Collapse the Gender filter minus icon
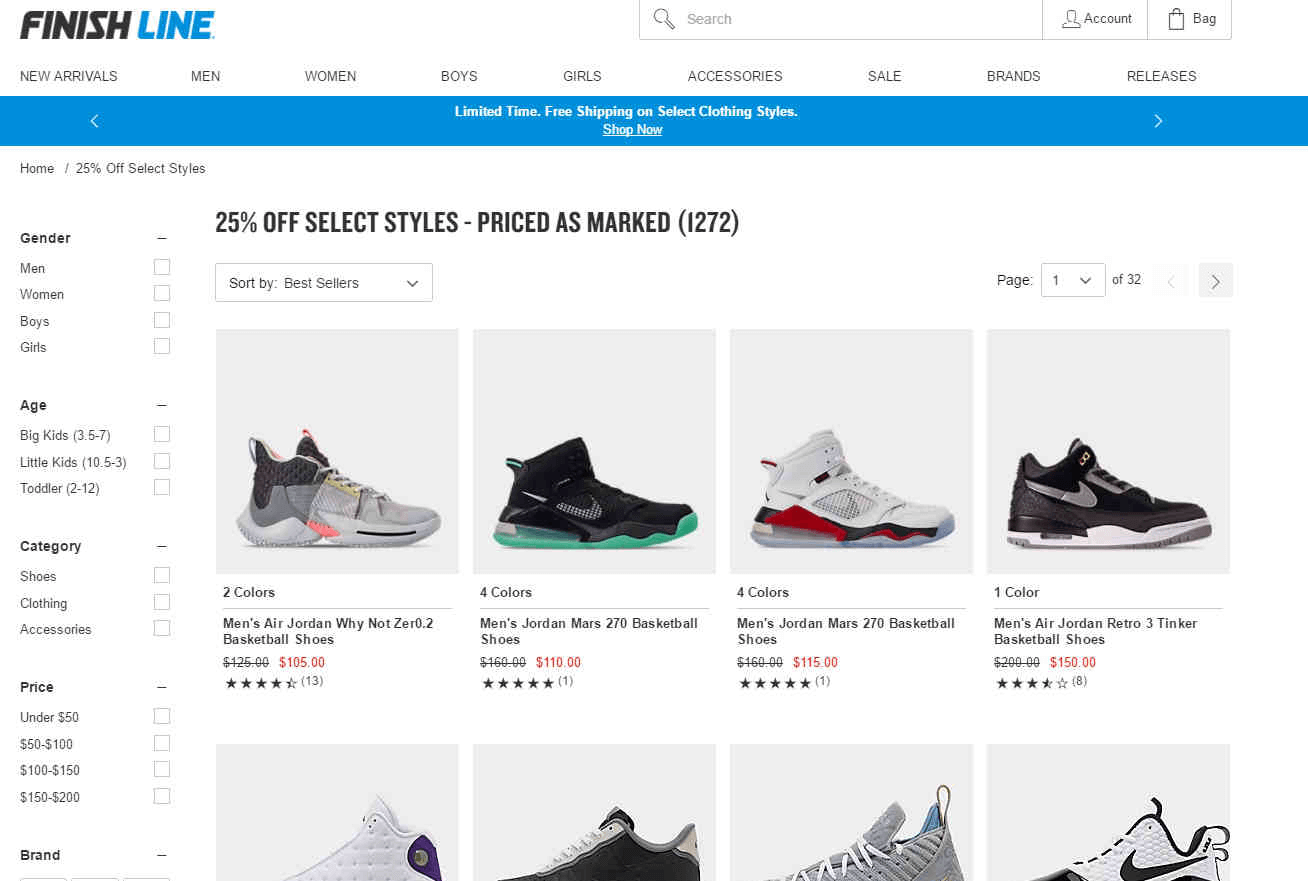Image resolution: width=1308 pixels, height=881 pixels. click(162, 238)
